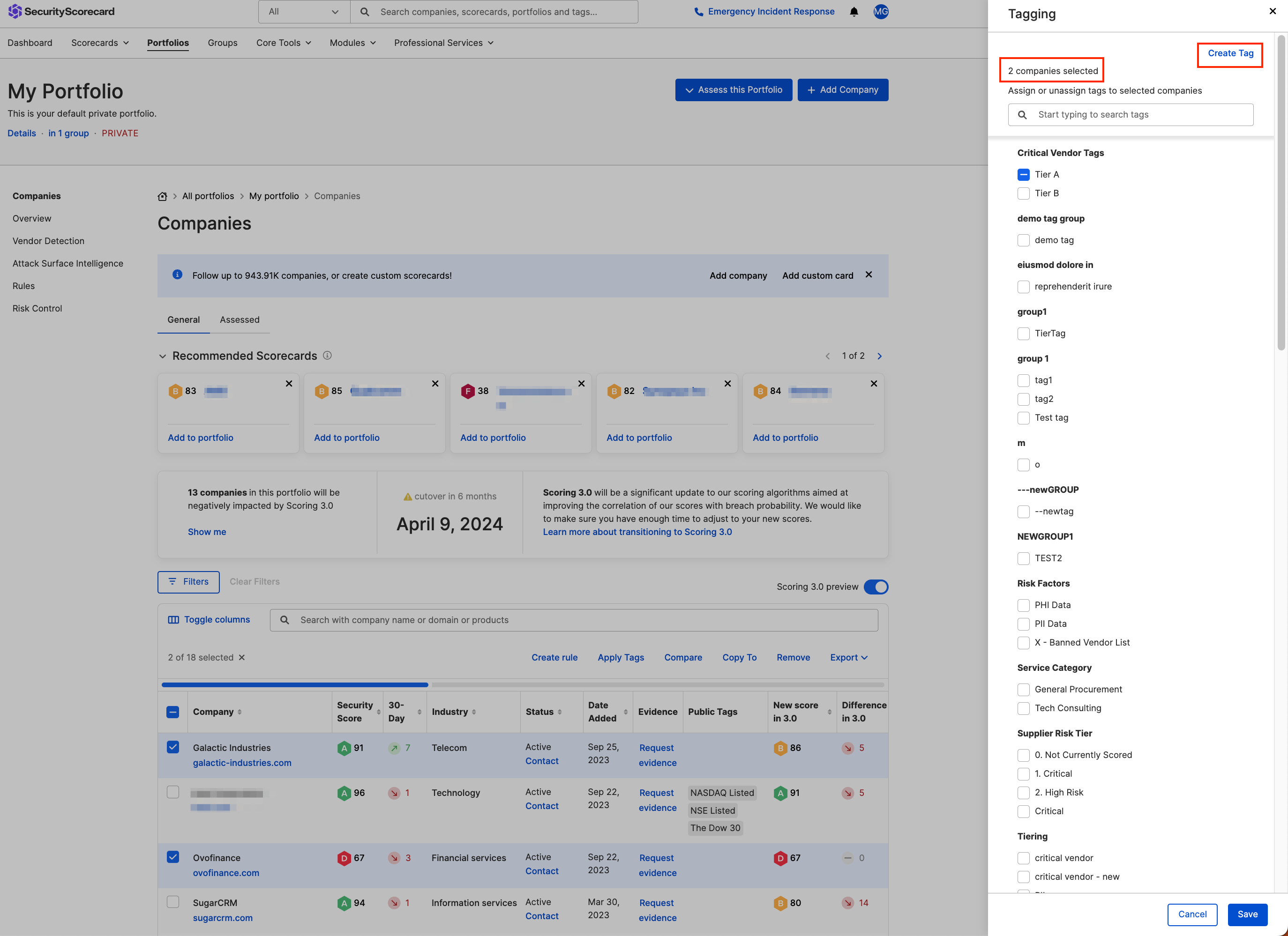The image size is (1288, 936).
Task: Uncheck the Galactic Industries row
Action: [x=172, y=747]
